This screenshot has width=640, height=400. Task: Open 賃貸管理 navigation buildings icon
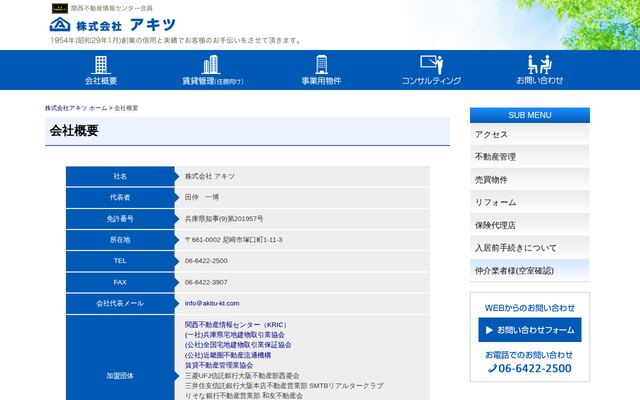[211, 65]
